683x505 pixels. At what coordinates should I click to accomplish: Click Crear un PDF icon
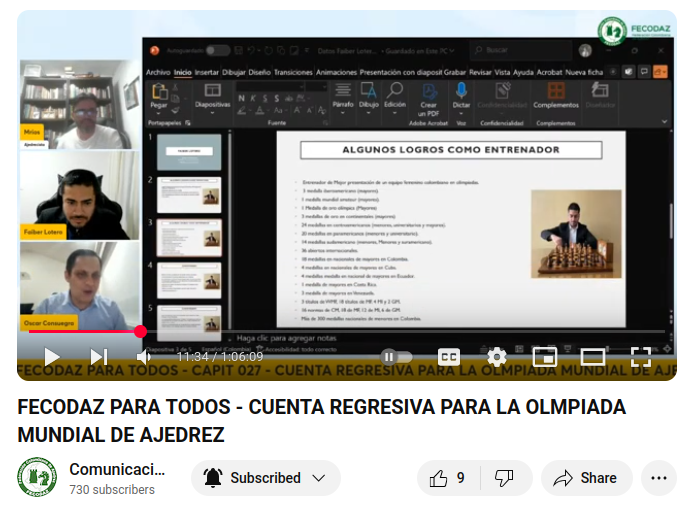(429, 93)
